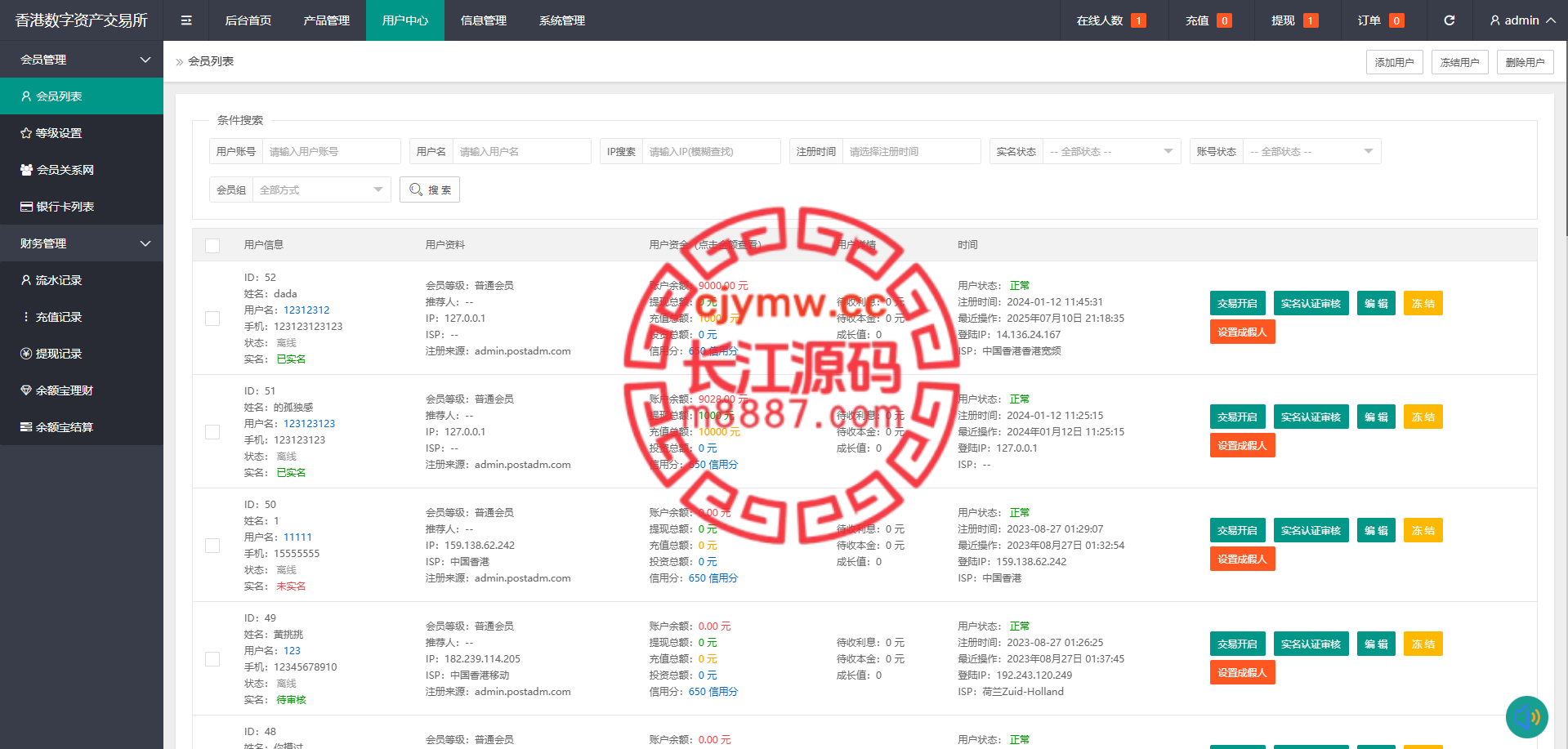
Task: Click the 注册时间 date input field
Action: tap(912, 151)
